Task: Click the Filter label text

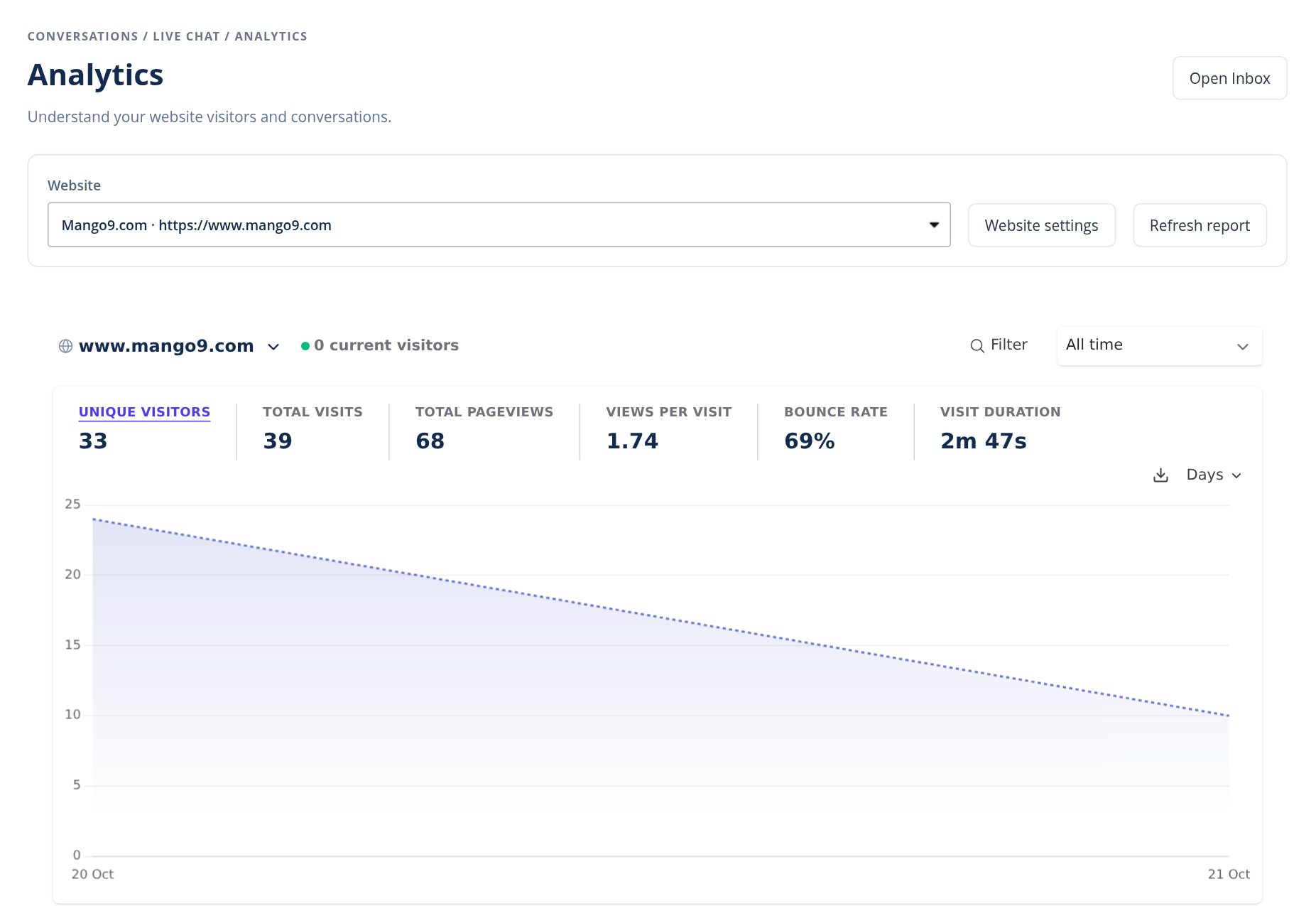Action: [x=1008, y=345]
